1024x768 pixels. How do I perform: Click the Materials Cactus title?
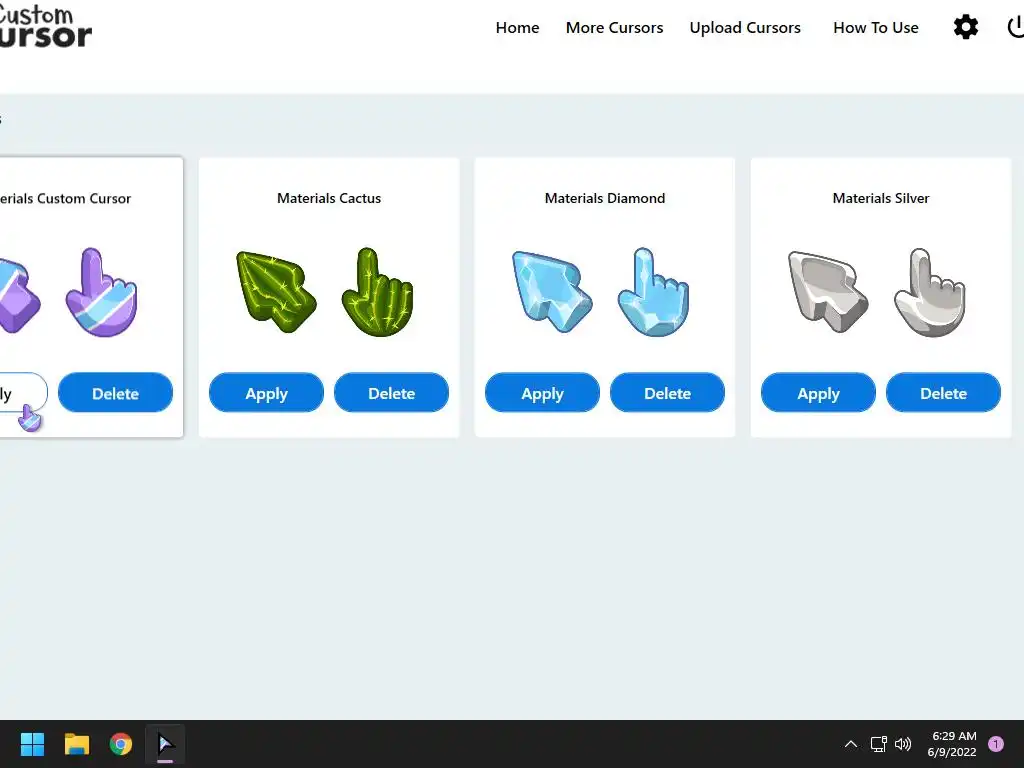(x=328, y=198)
